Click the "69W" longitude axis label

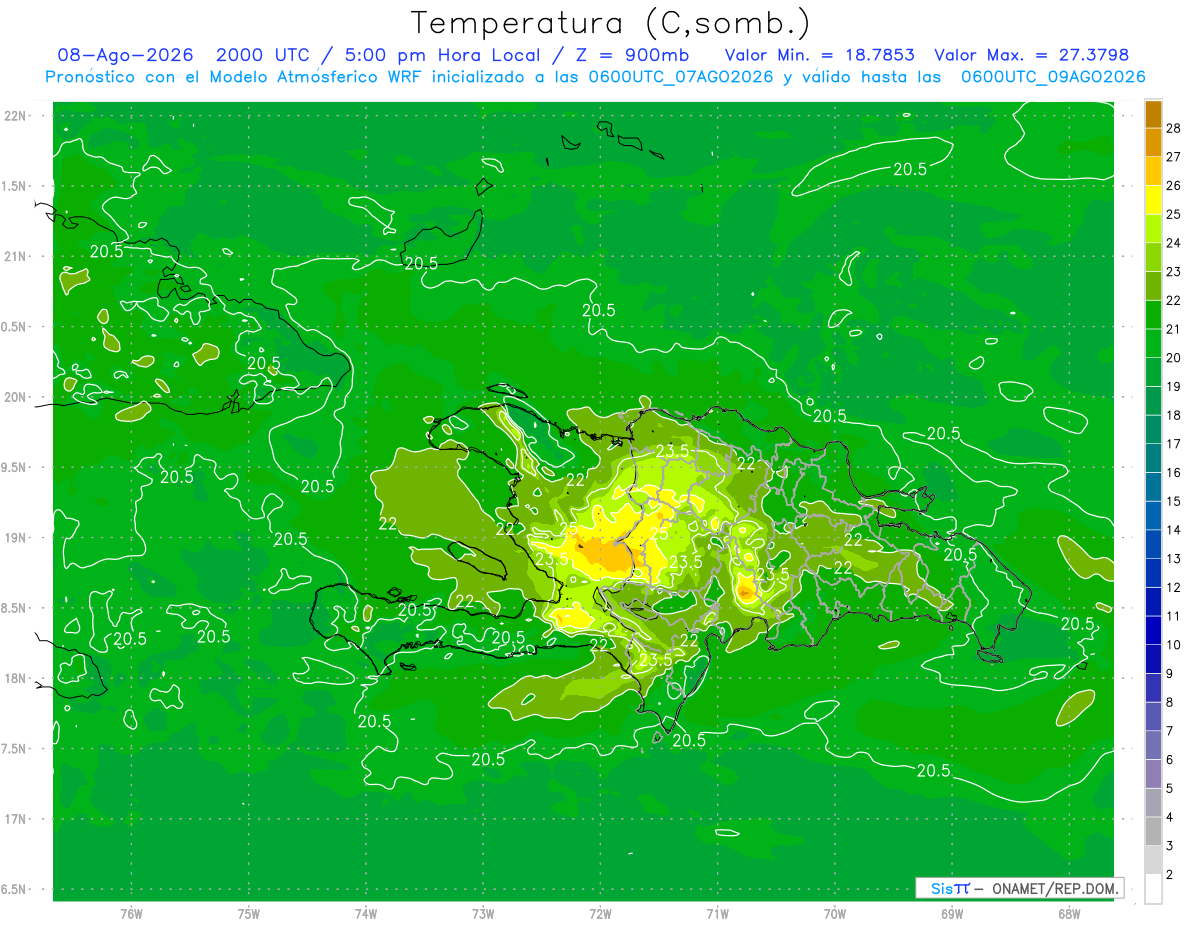click(952, 914)
